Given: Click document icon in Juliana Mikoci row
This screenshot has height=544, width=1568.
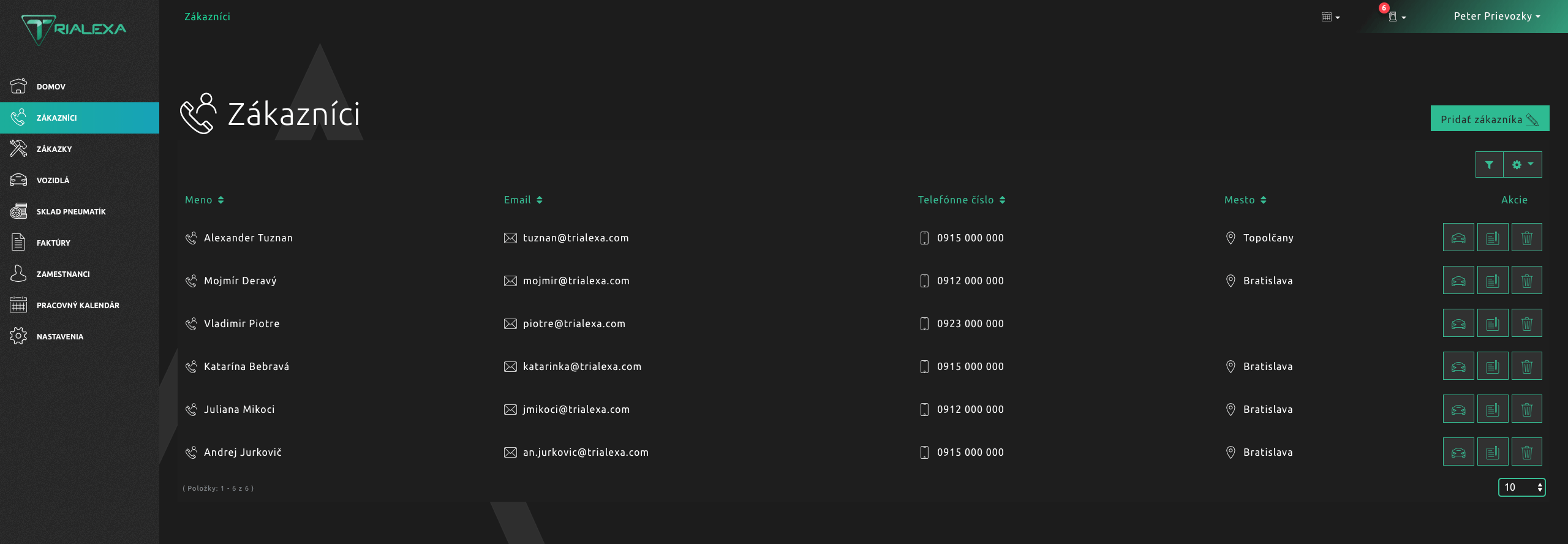Looking at the screenshot, I should coord(1492,409).
